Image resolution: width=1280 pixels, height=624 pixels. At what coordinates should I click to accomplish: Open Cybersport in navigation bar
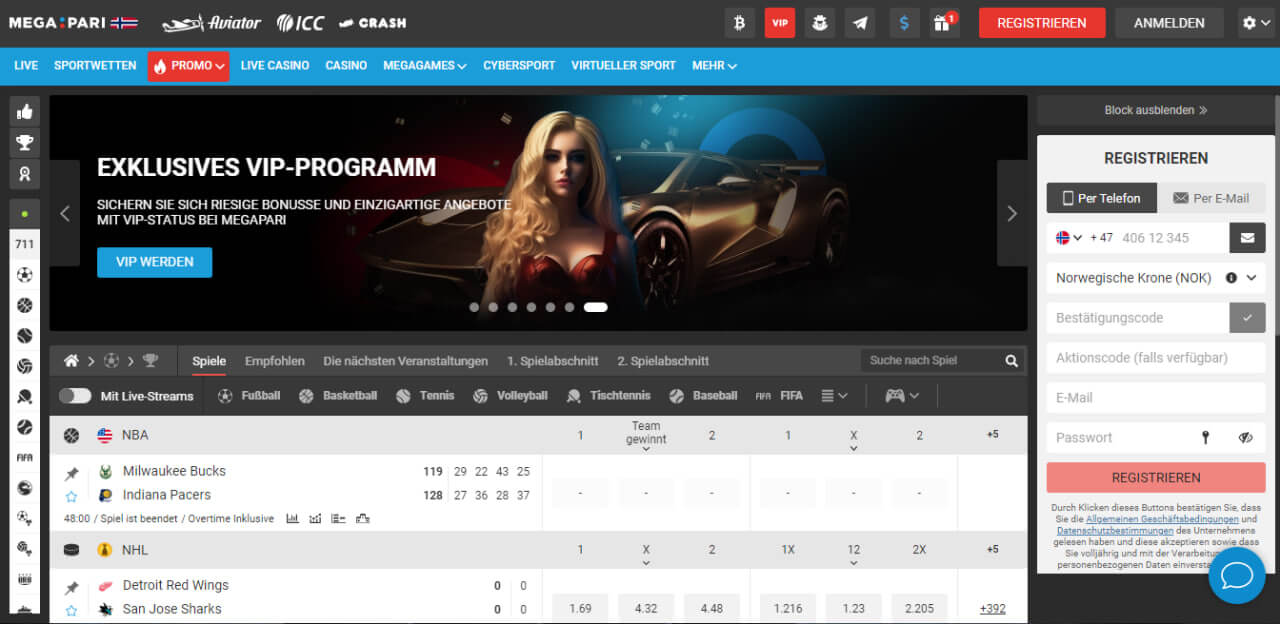[519, 66]
